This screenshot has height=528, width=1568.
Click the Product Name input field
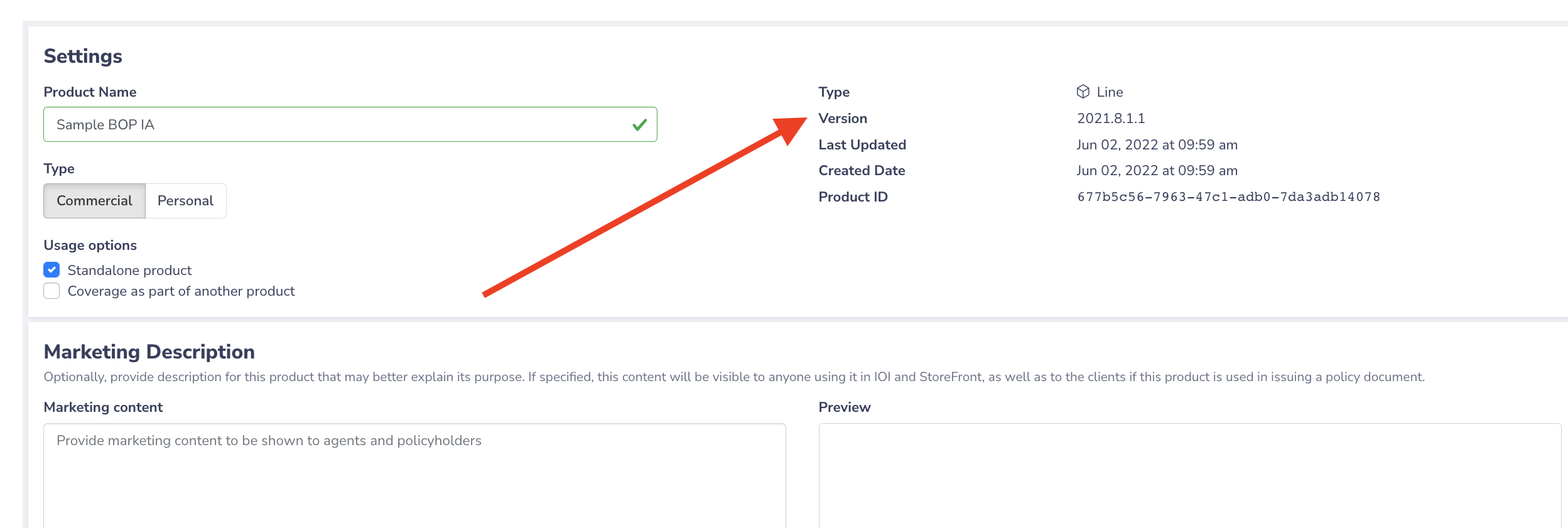tap(350, 124)
